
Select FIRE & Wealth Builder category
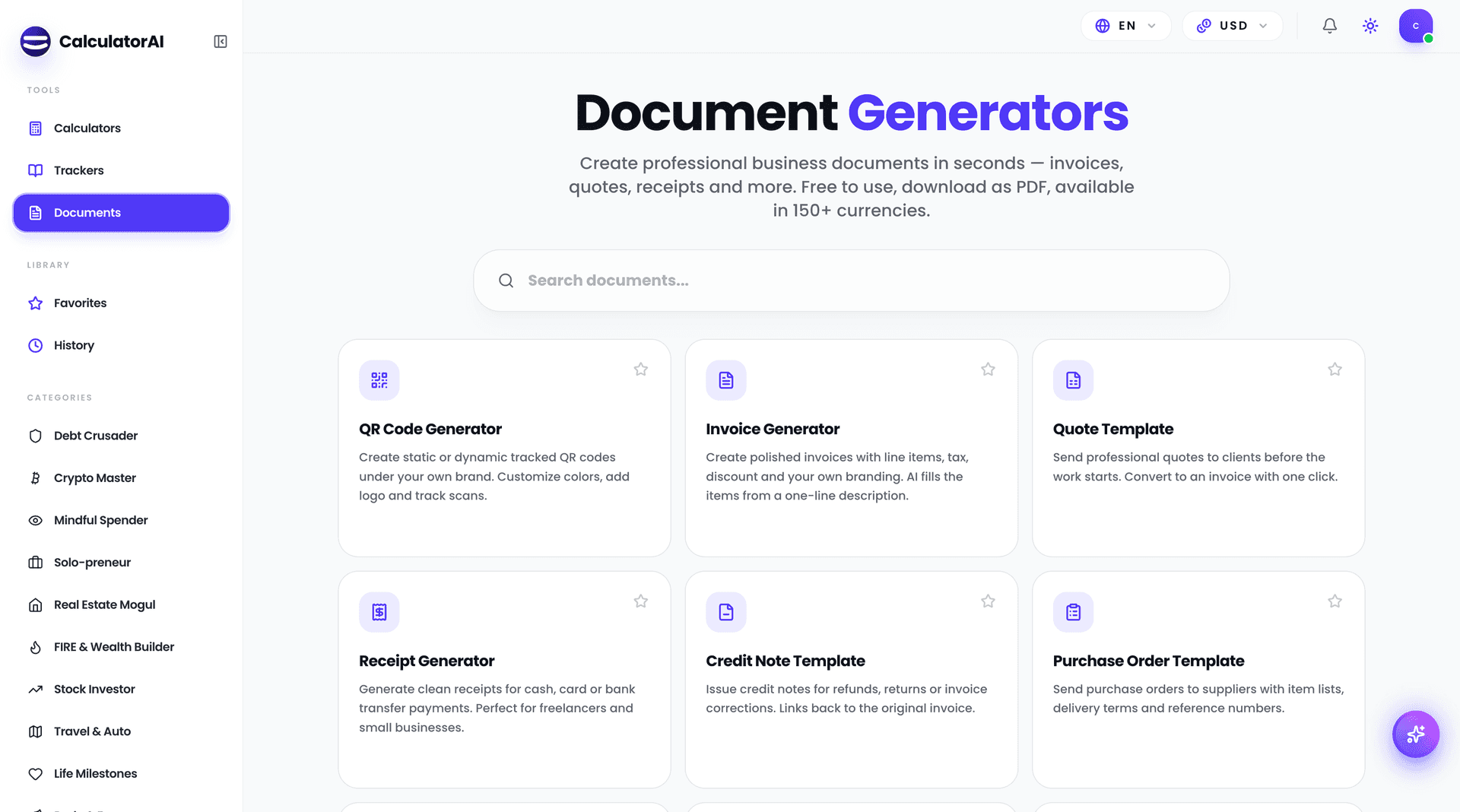(x=121, y=647)
